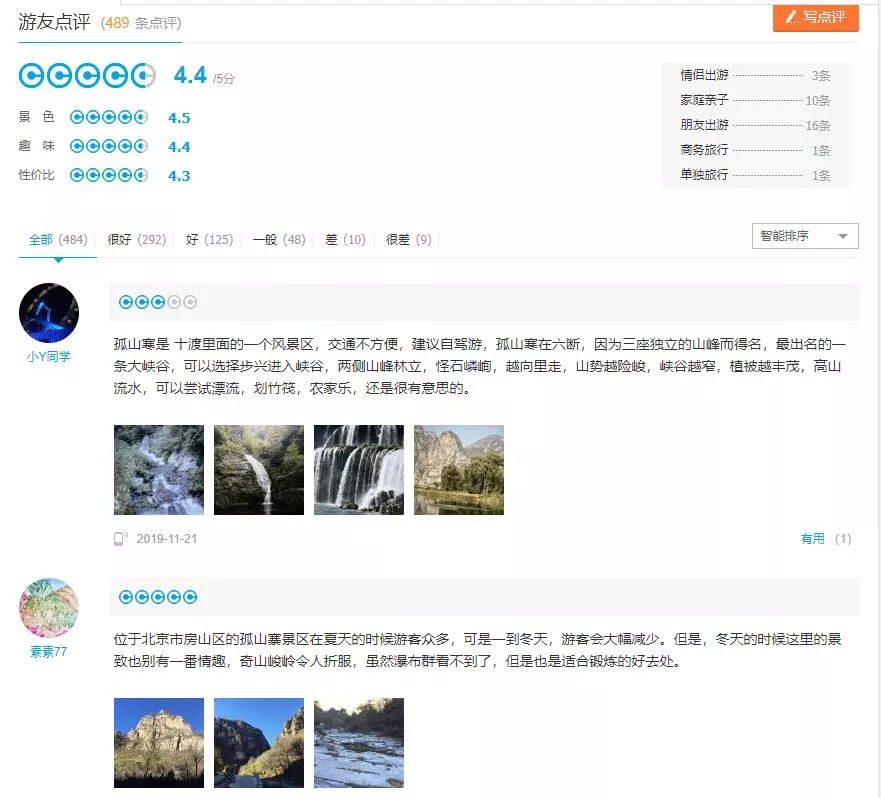The width and height of the screenshot is (881, 798).
Task: View frozen river photo in 素素77's review
Action: pyautogui.click(x=359, y=743)
